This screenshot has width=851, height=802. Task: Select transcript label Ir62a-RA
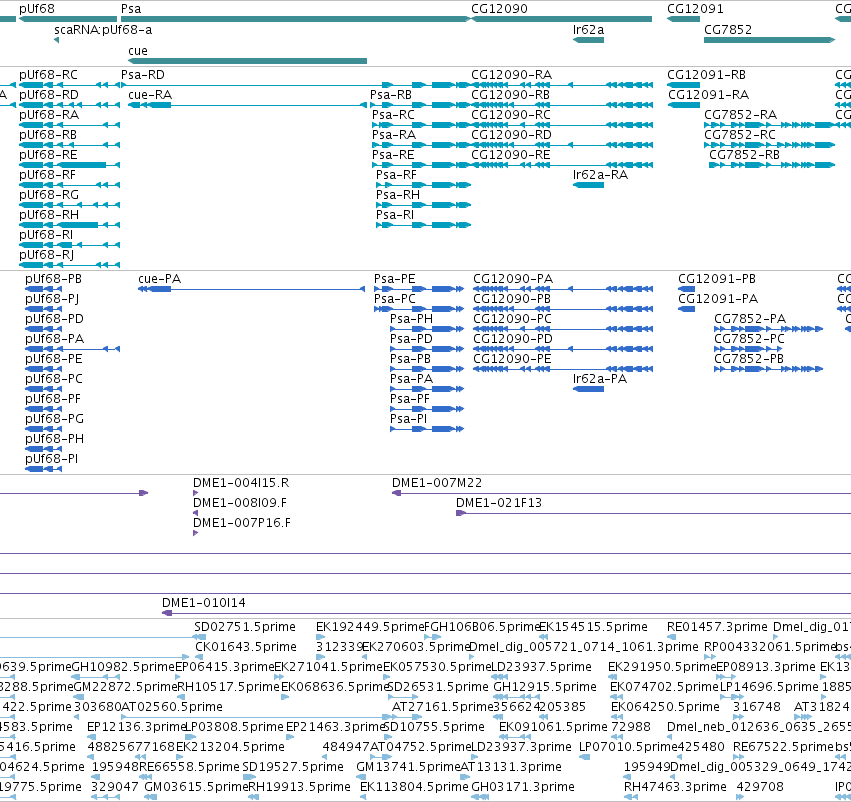600,175
